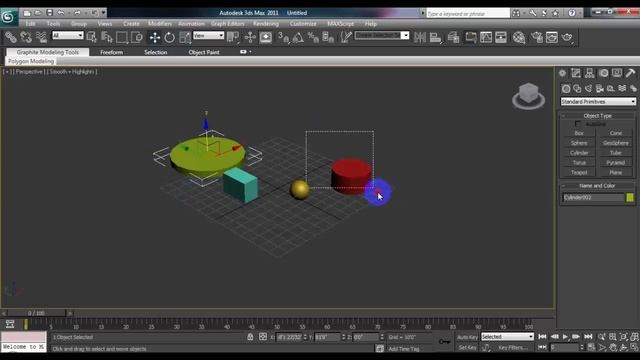Click the Pyramid primitive button
640x360 pixels.
click(x=616, y=162)
